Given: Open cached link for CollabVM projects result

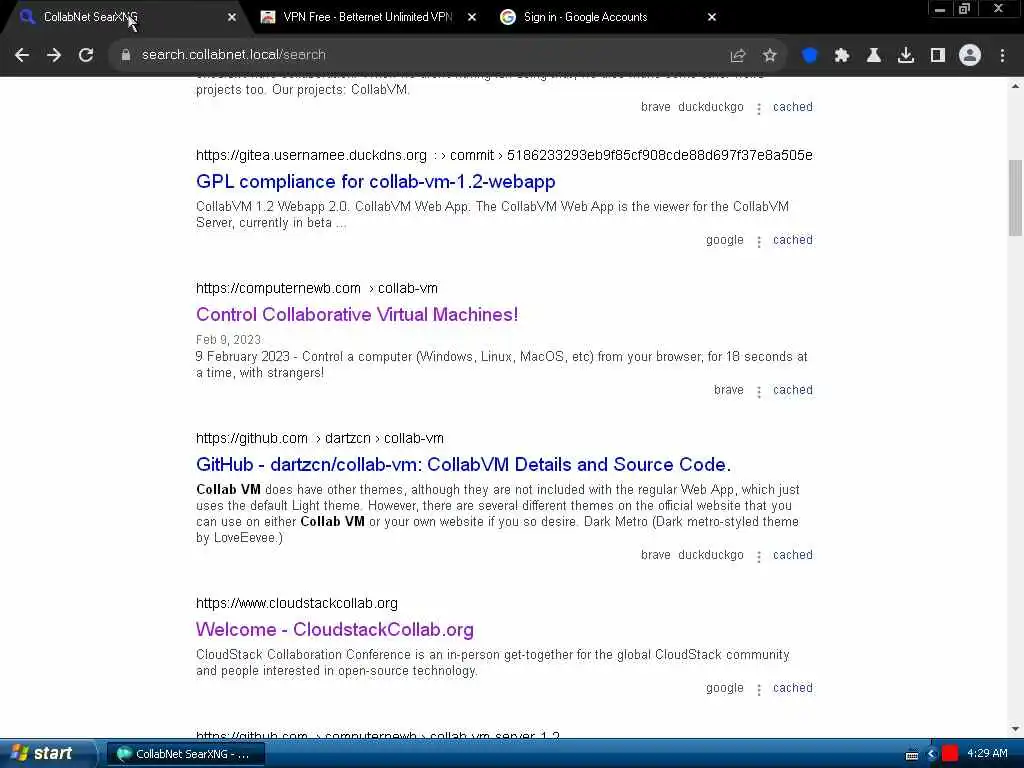Looking at the screenshot, I should [793, 107].
